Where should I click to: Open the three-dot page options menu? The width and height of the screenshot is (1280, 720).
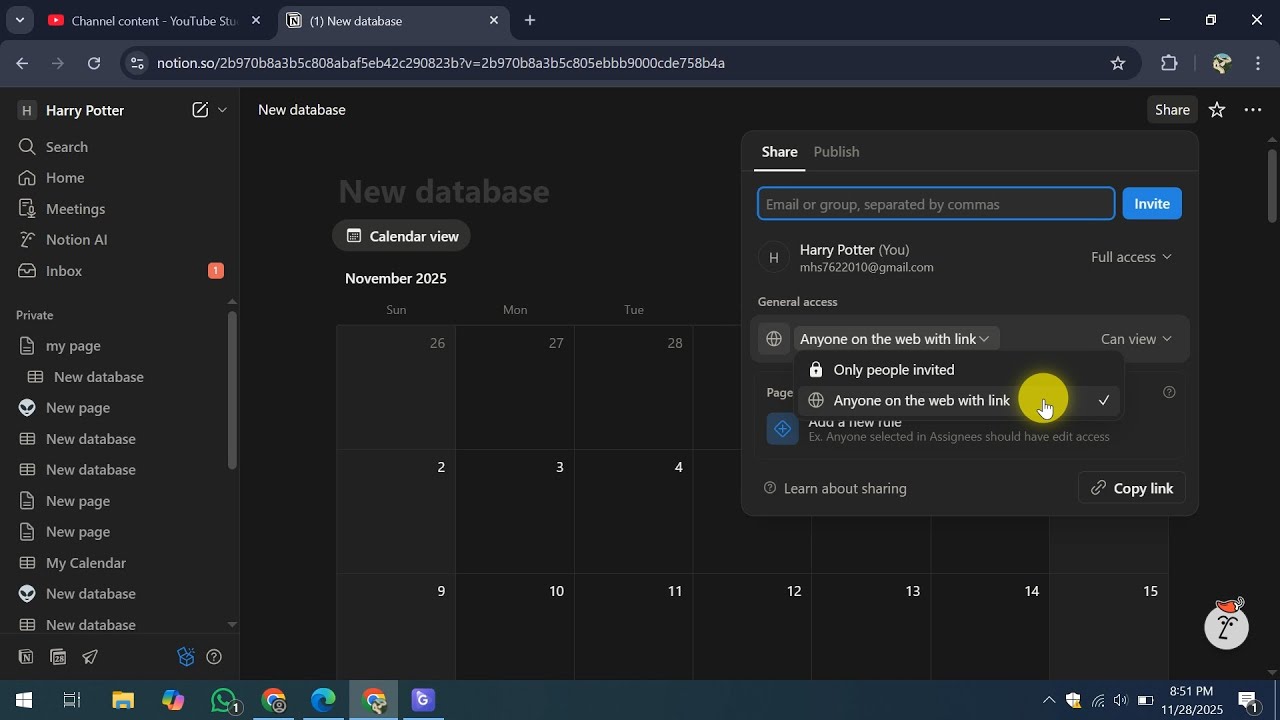(x=1252, y=110)
